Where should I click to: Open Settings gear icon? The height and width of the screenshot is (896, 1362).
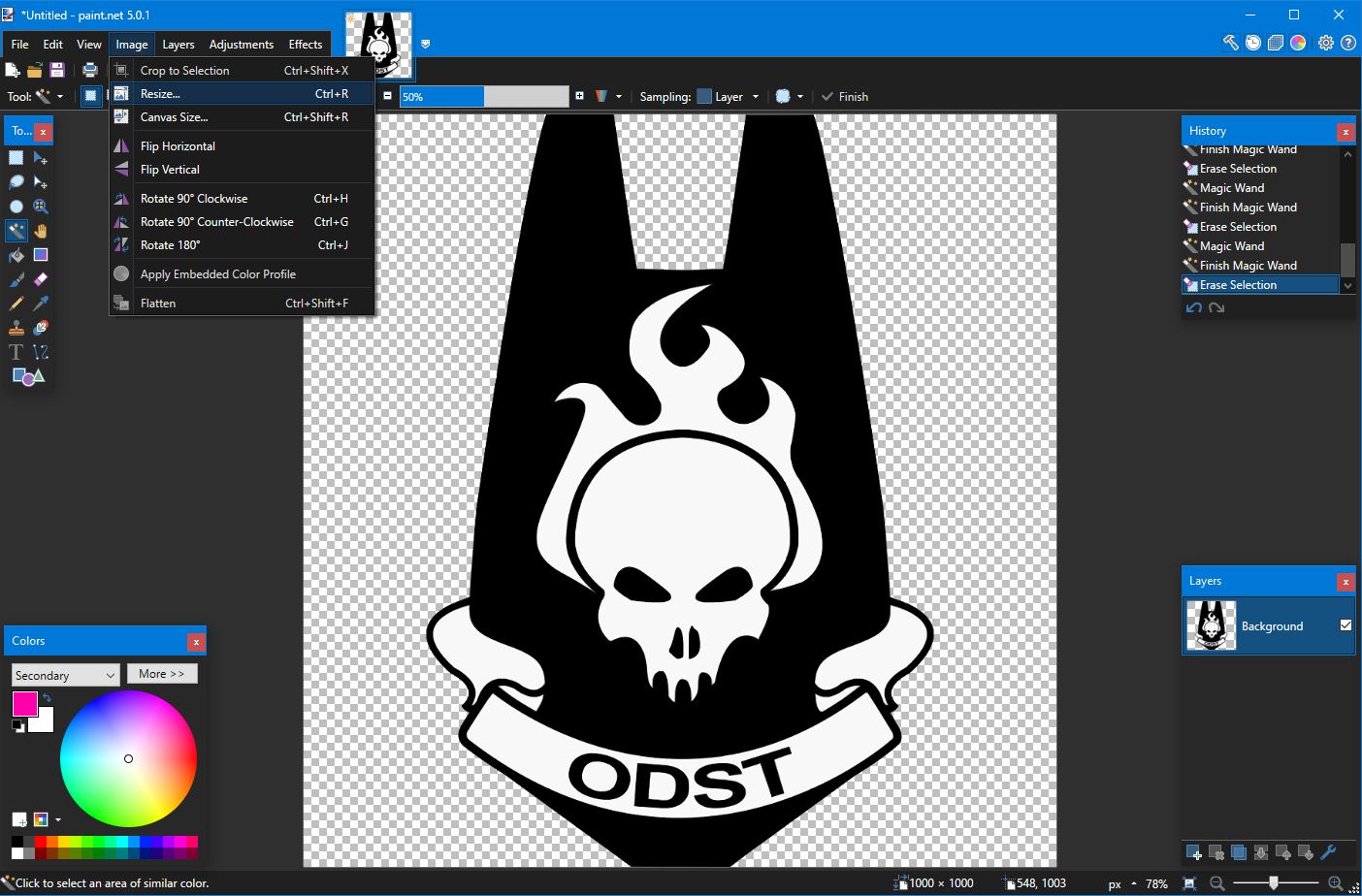point(1326,43)
